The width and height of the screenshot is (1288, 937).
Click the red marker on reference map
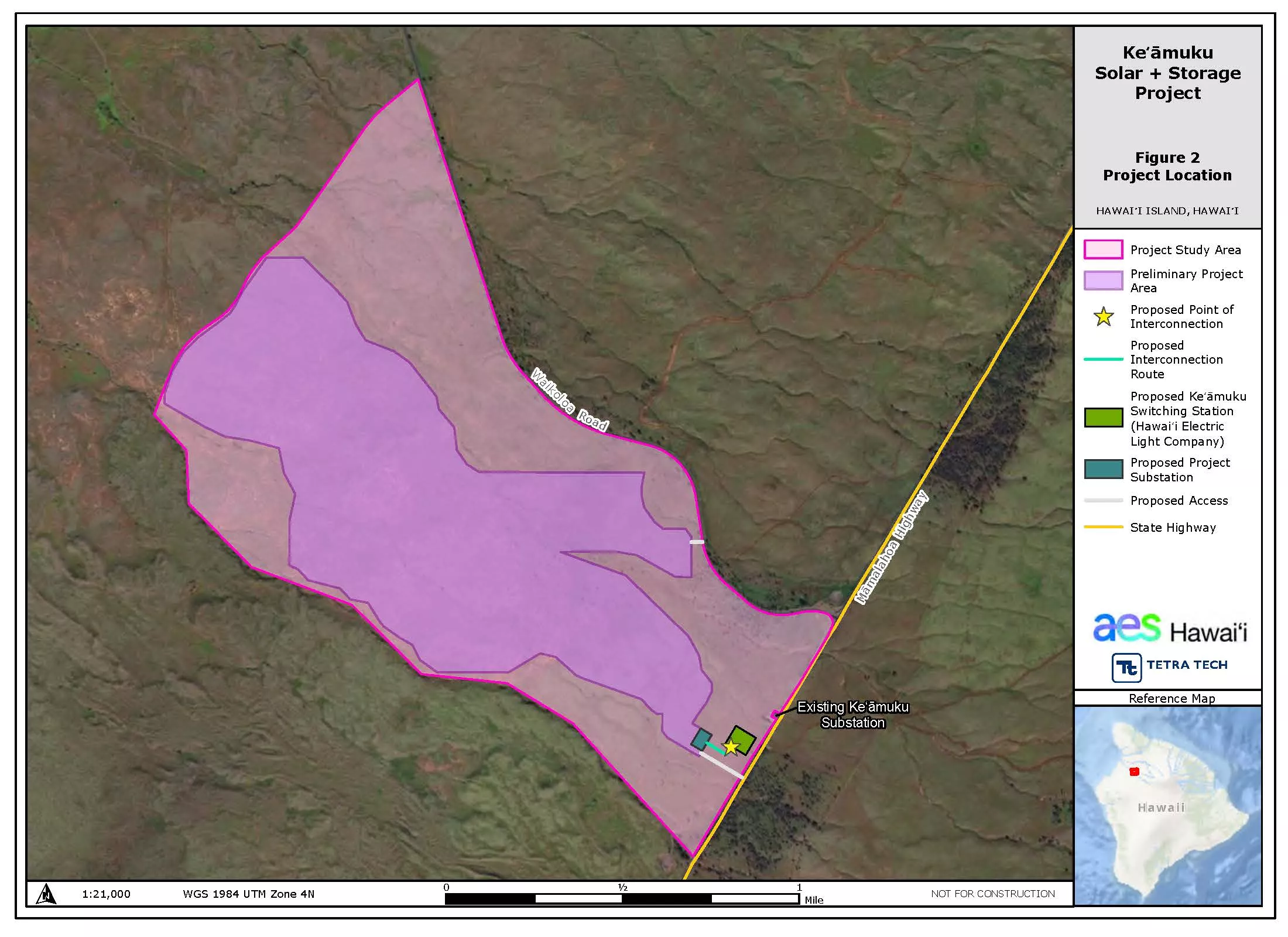click(1134, 772)
